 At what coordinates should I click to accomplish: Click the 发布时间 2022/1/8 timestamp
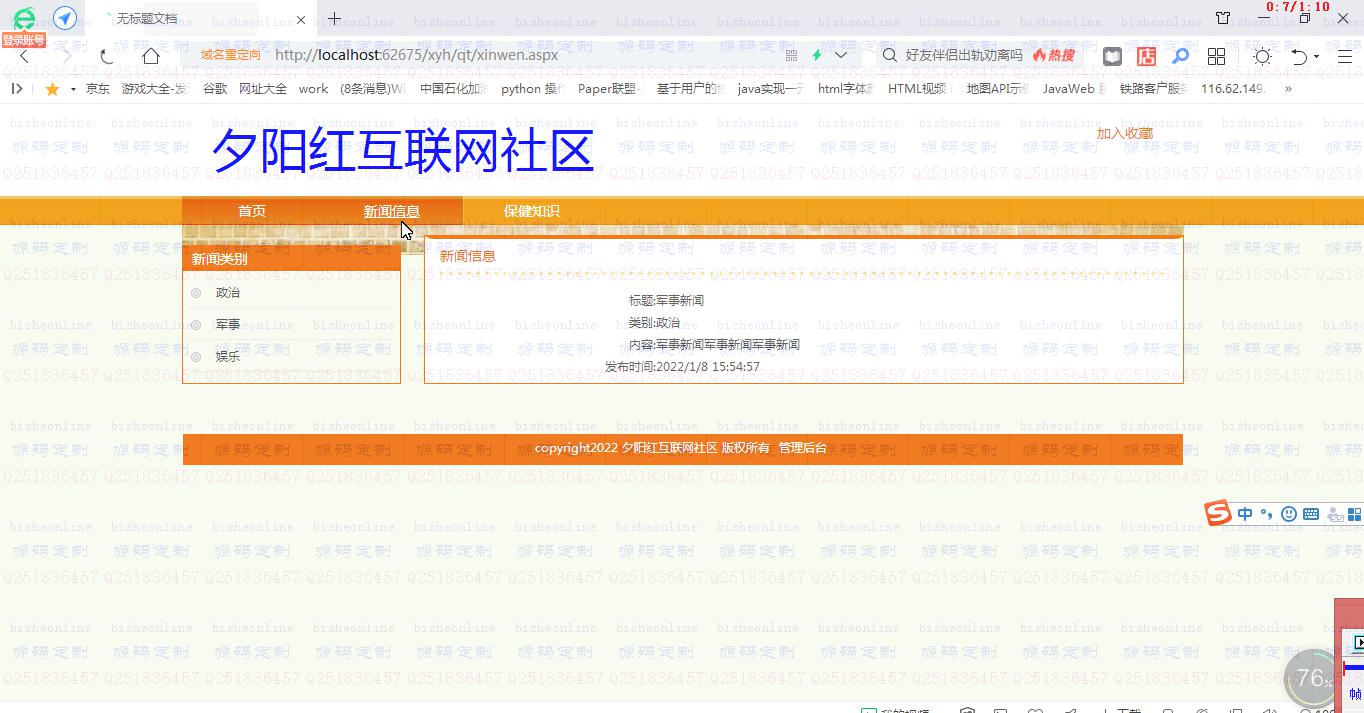pos(682,367)
